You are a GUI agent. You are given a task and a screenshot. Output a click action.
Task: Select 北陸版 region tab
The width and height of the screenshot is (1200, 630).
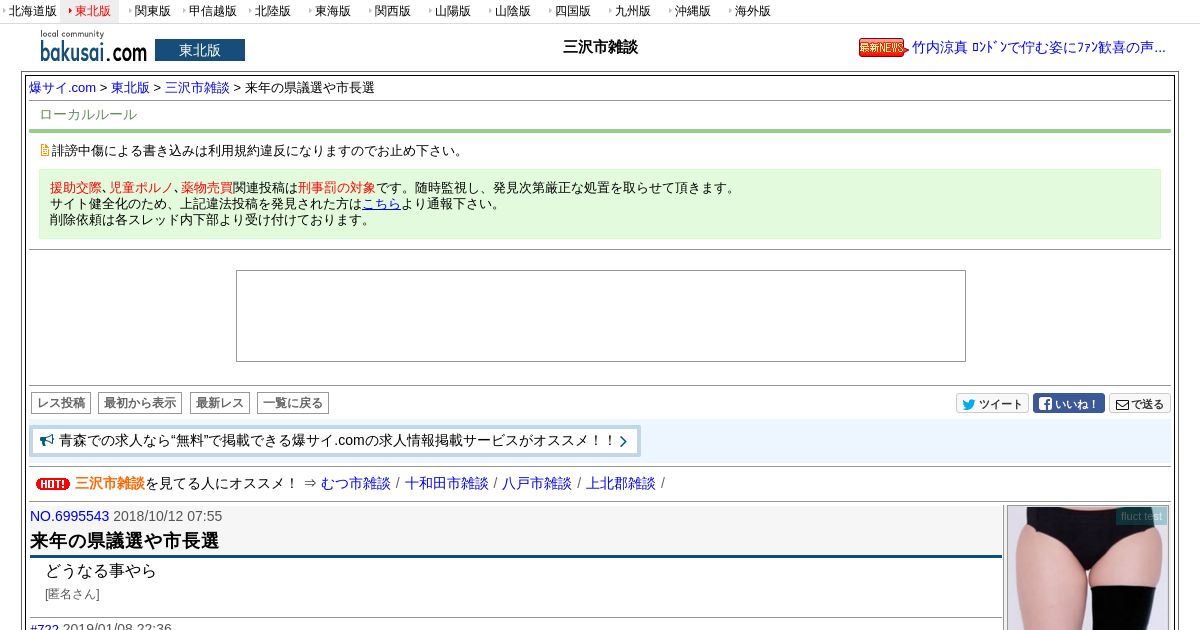270,11
